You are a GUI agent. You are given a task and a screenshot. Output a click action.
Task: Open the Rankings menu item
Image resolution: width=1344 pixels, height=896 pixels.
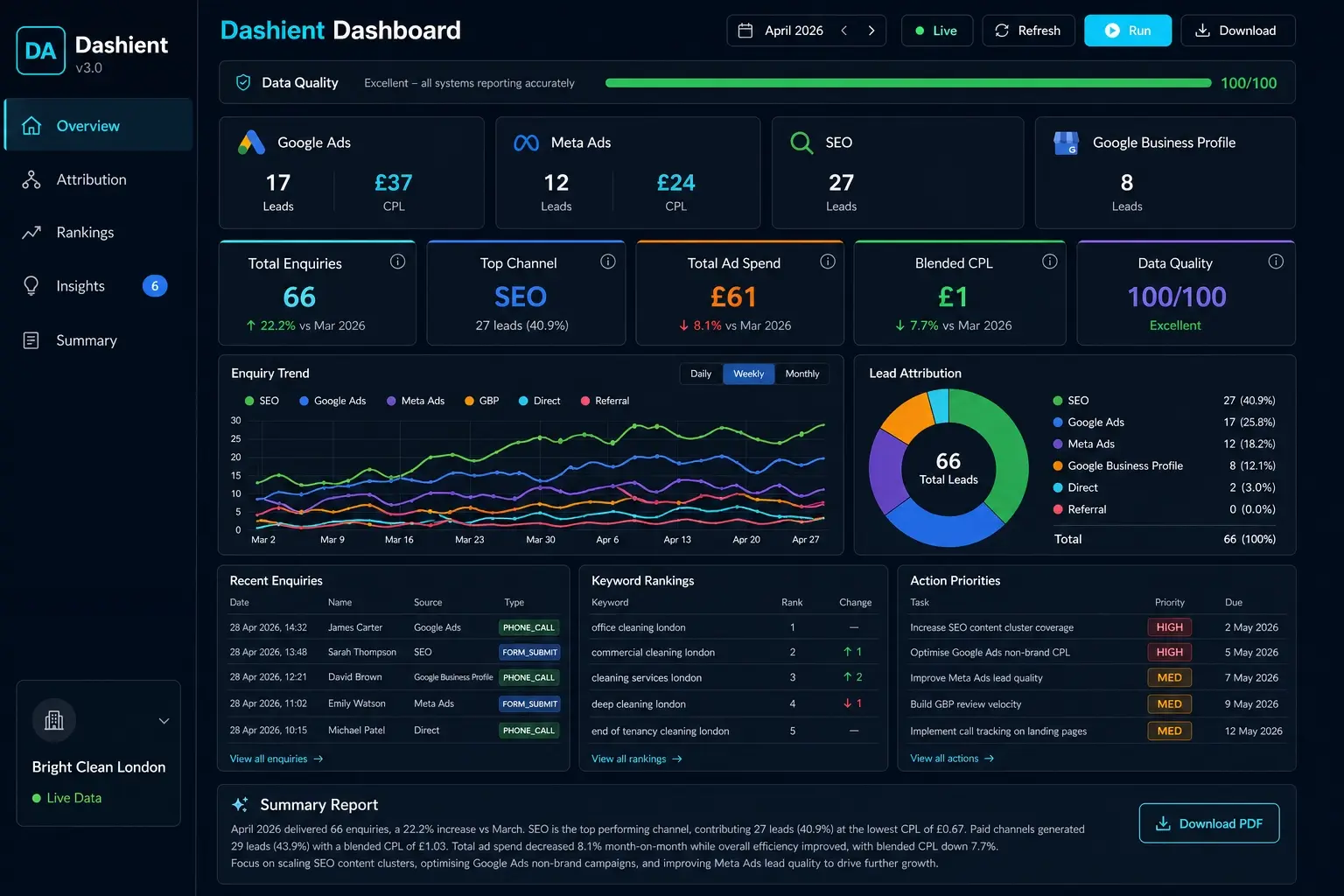pos(98,233)
